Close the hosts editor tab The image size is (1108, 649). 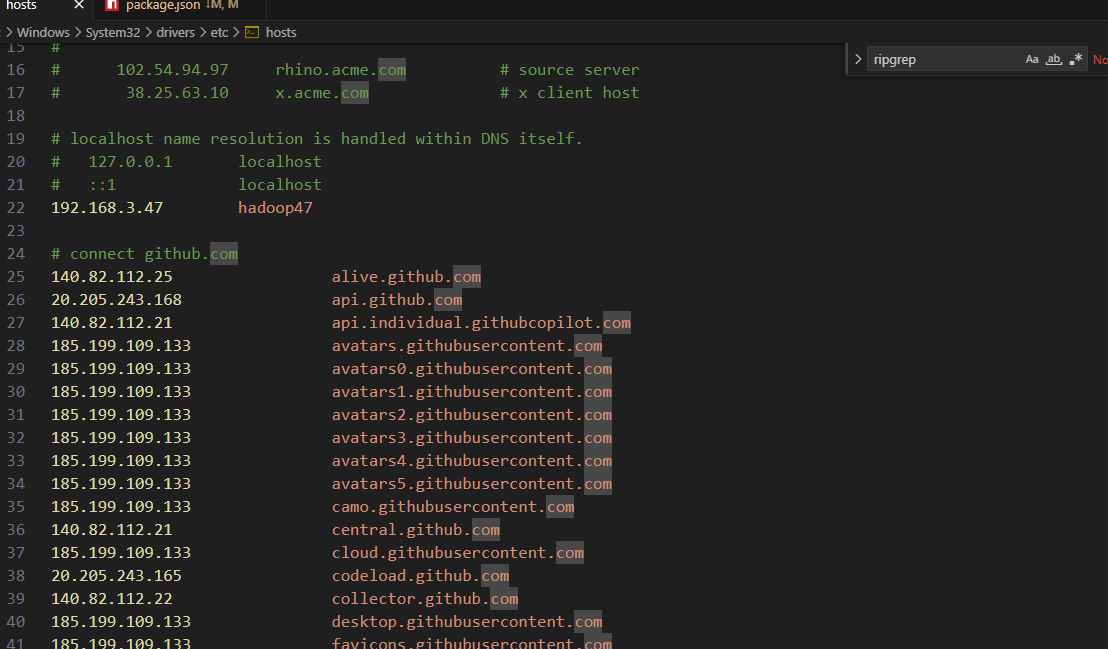click(78, 5)
